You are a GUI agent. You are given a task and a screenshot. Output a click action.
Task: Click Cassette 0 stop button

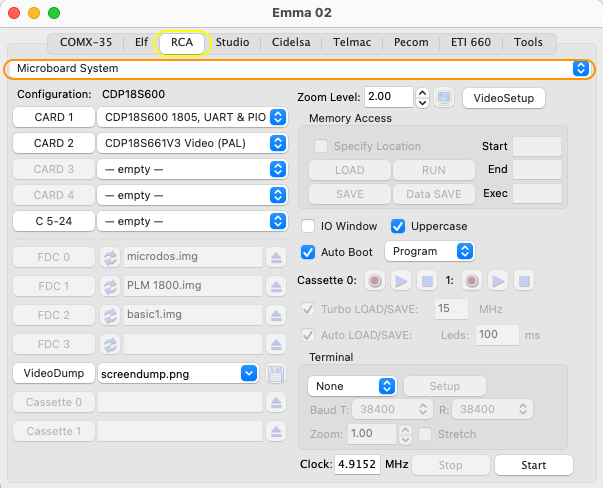(427, 281)
